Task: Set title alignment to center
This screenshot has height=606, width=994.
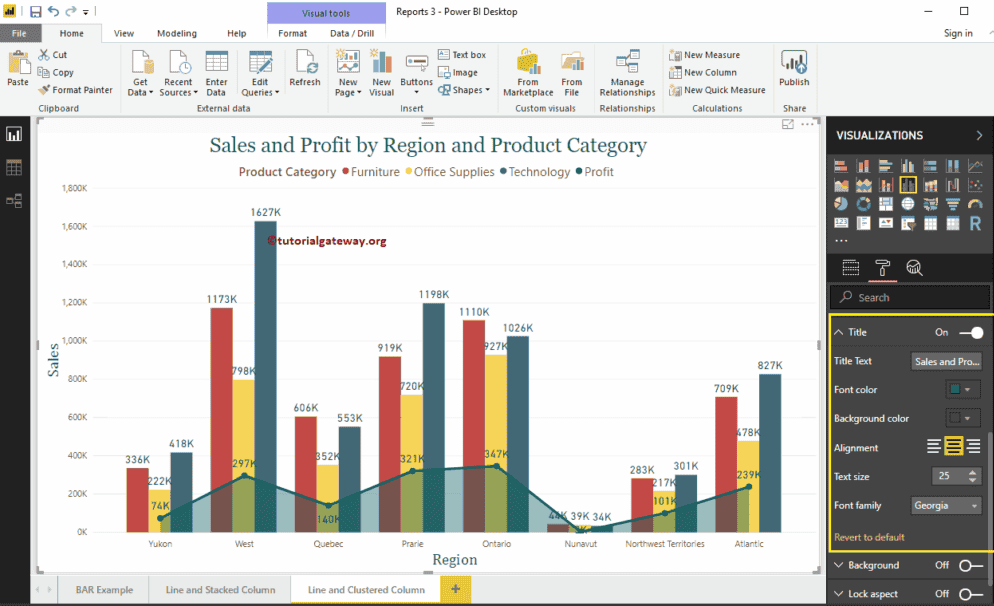Action: (x=953, y=446)
